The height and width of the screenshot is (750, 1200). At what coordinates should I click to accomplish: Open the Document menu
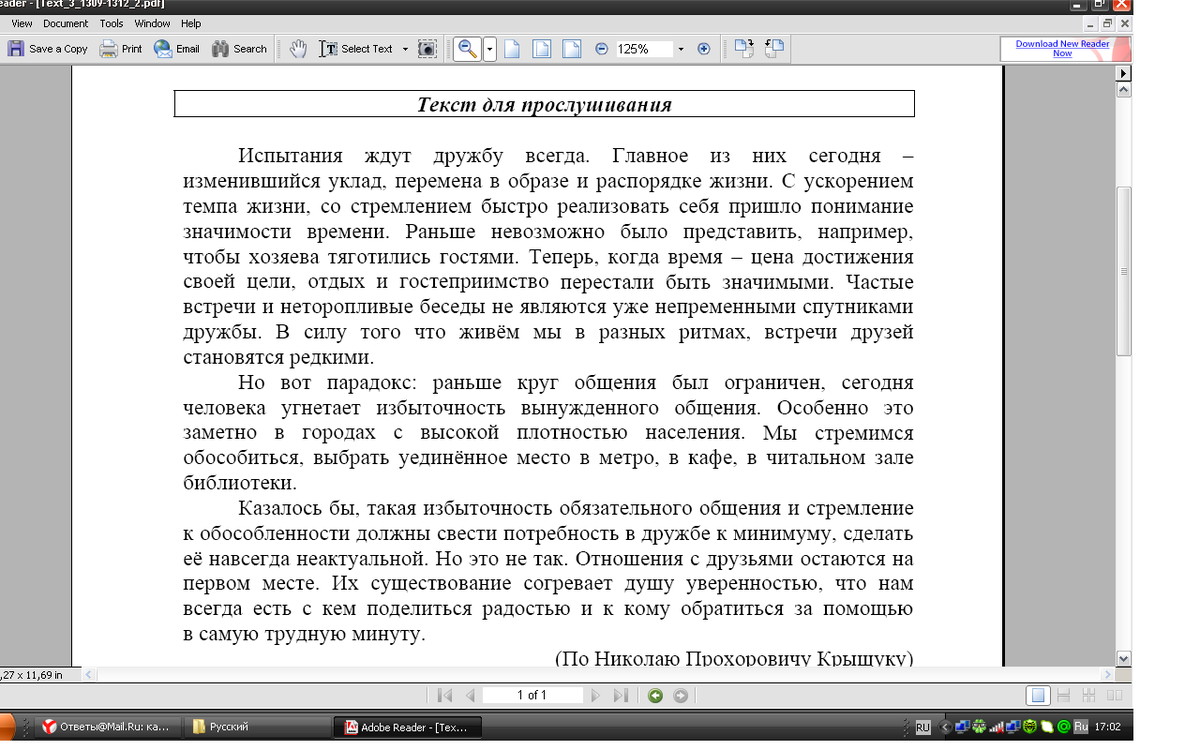66,23
